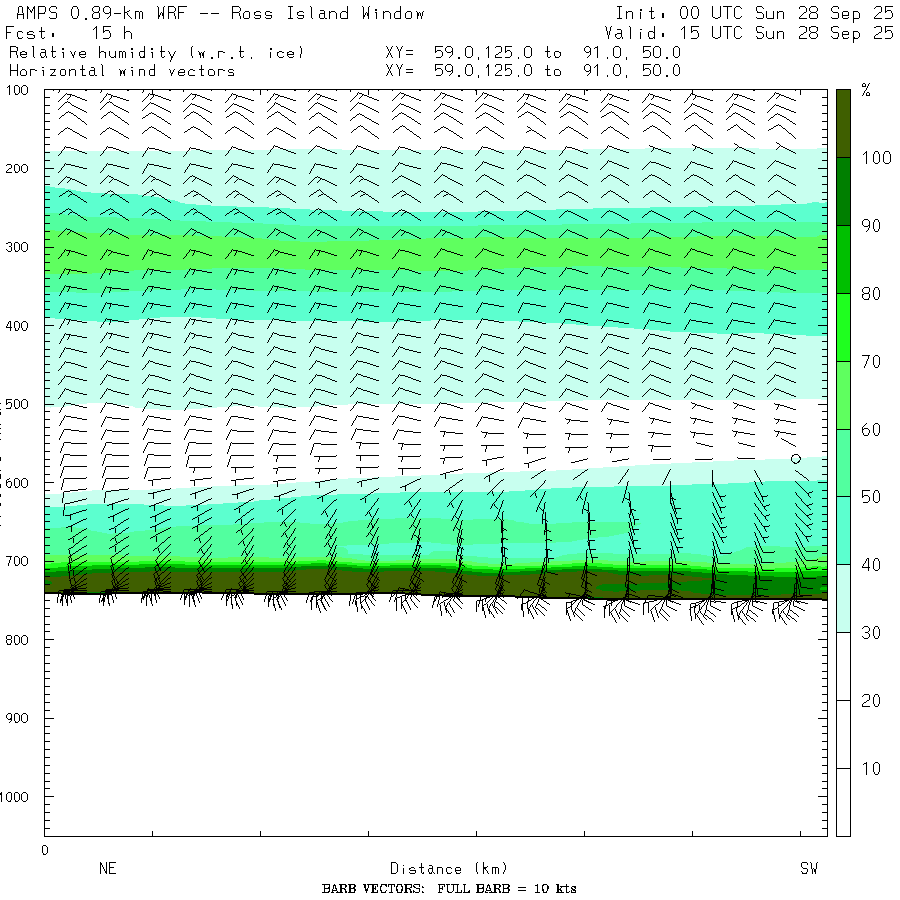Click the percent sign above the colorbar
Image resolution: width=900 pixels, height=900 pixels.
tap(866, 92)
